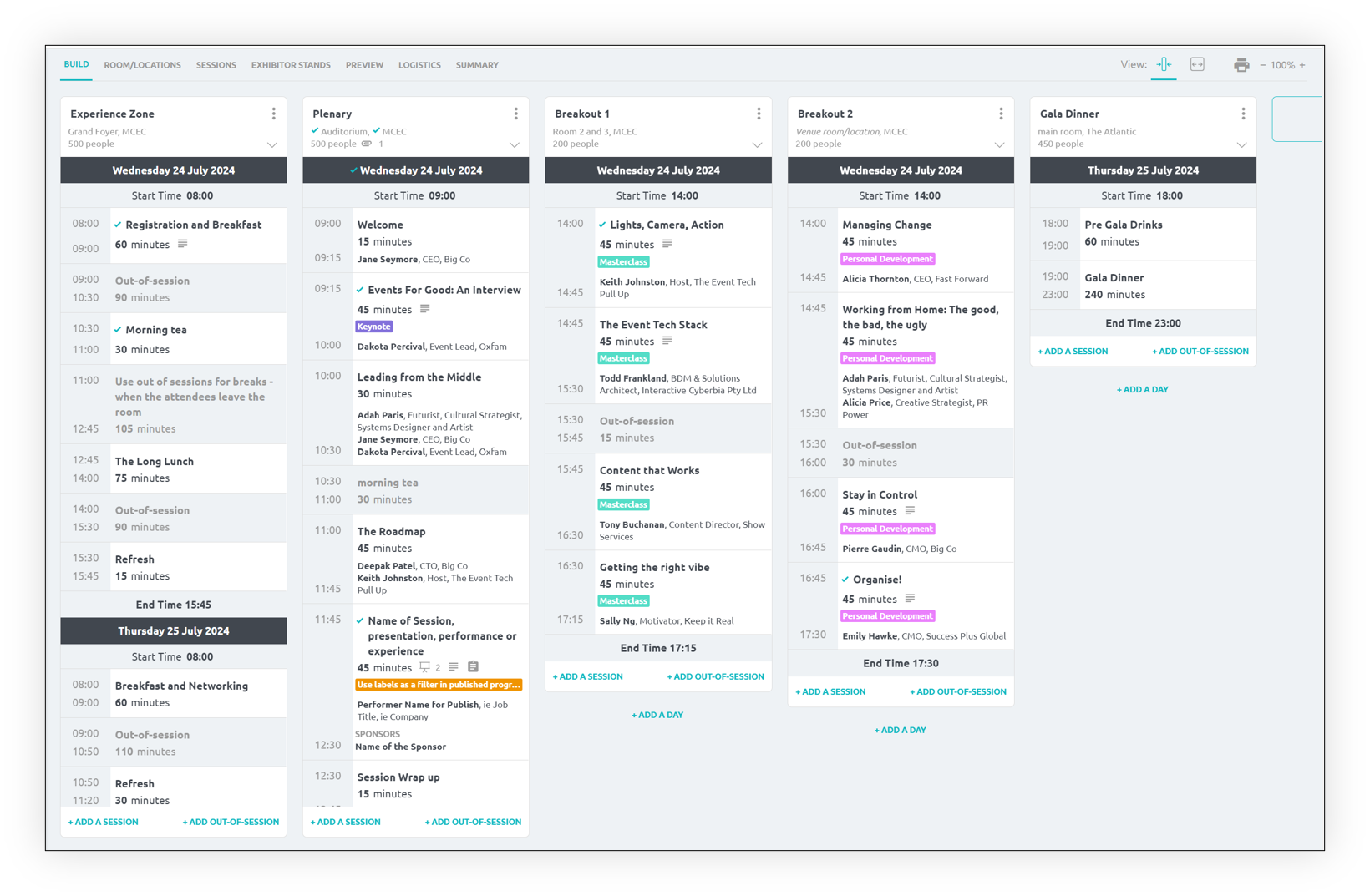Switch to the expand-width view icon
This screenshot has width=1370, height=896.
tap(1197, 64)
